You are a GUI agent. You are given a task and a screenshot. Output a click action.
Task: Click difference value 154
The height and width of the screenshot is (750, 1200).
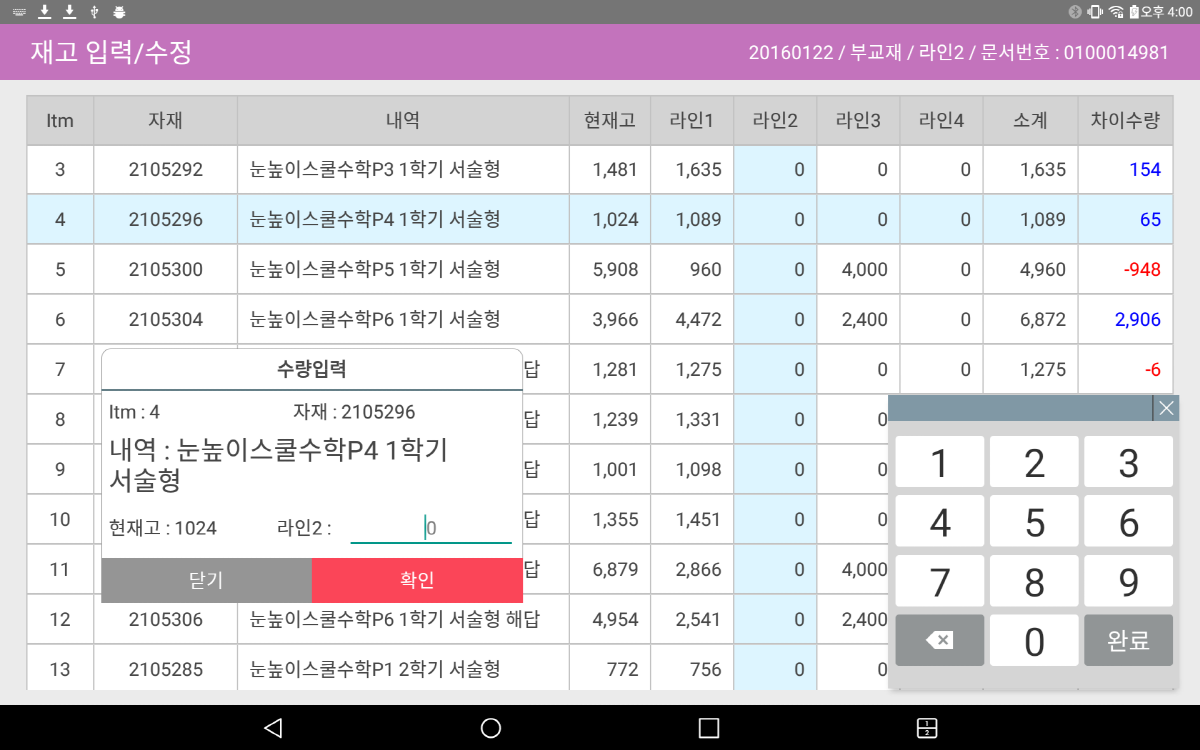point(1145,170)
